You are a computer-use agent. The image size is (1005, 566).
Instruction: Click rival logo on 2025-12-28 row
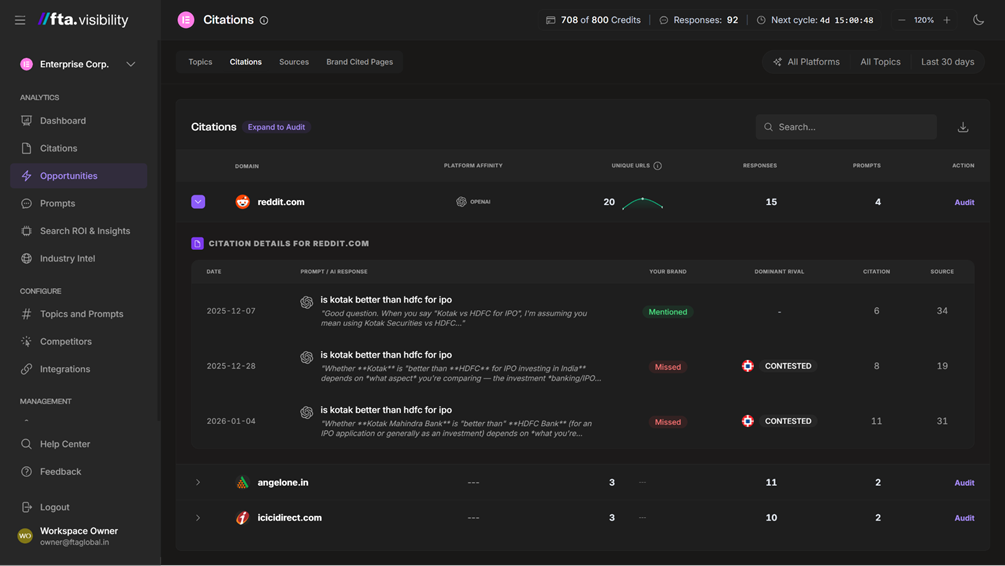(747, 366)
